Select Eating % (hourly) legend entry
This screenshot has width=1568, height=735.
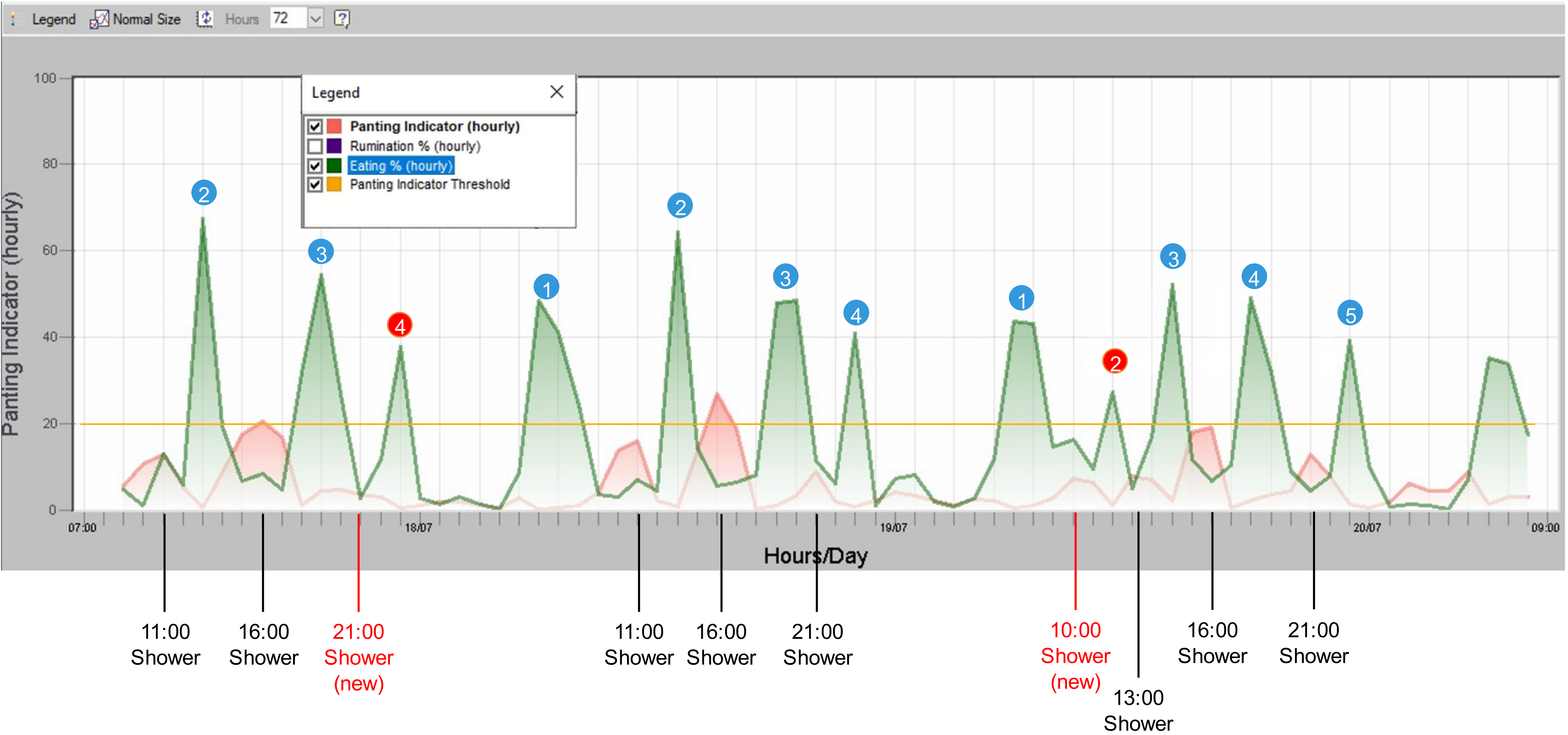click(401, 166)
